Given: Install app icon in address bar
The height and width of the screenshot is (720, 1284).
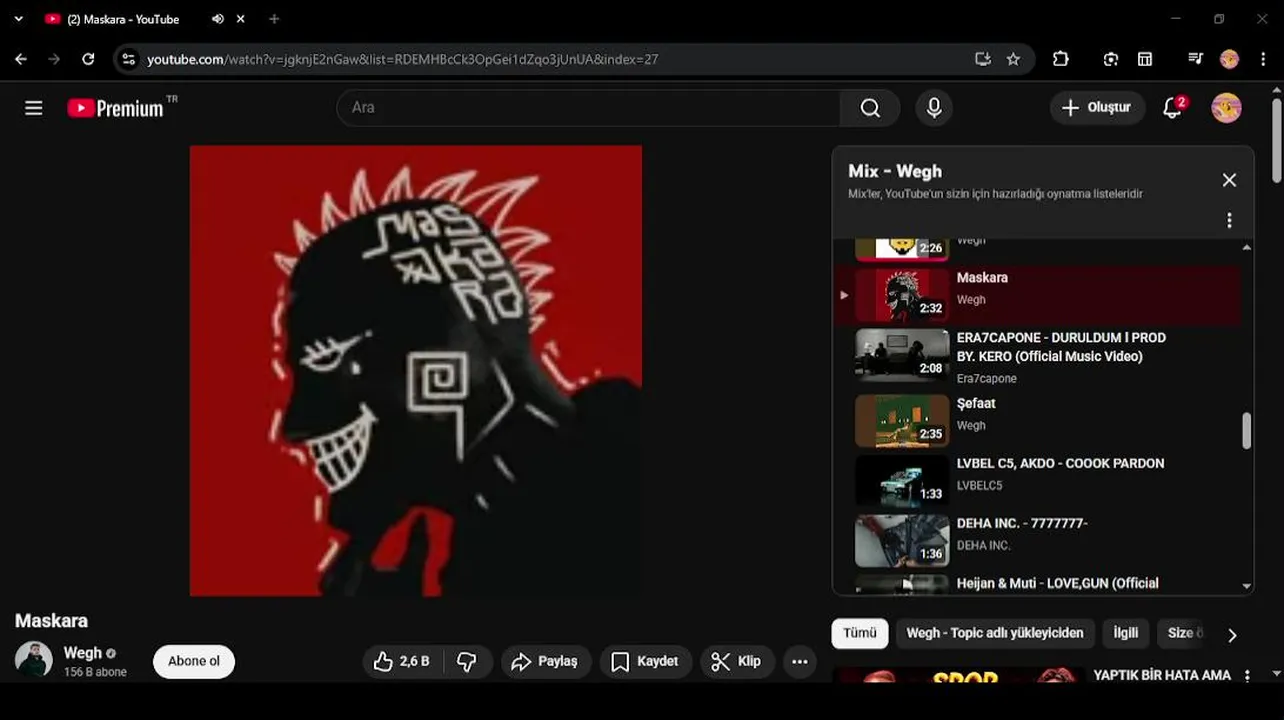Looking at the screenshot, I should (x=983, y=59).
